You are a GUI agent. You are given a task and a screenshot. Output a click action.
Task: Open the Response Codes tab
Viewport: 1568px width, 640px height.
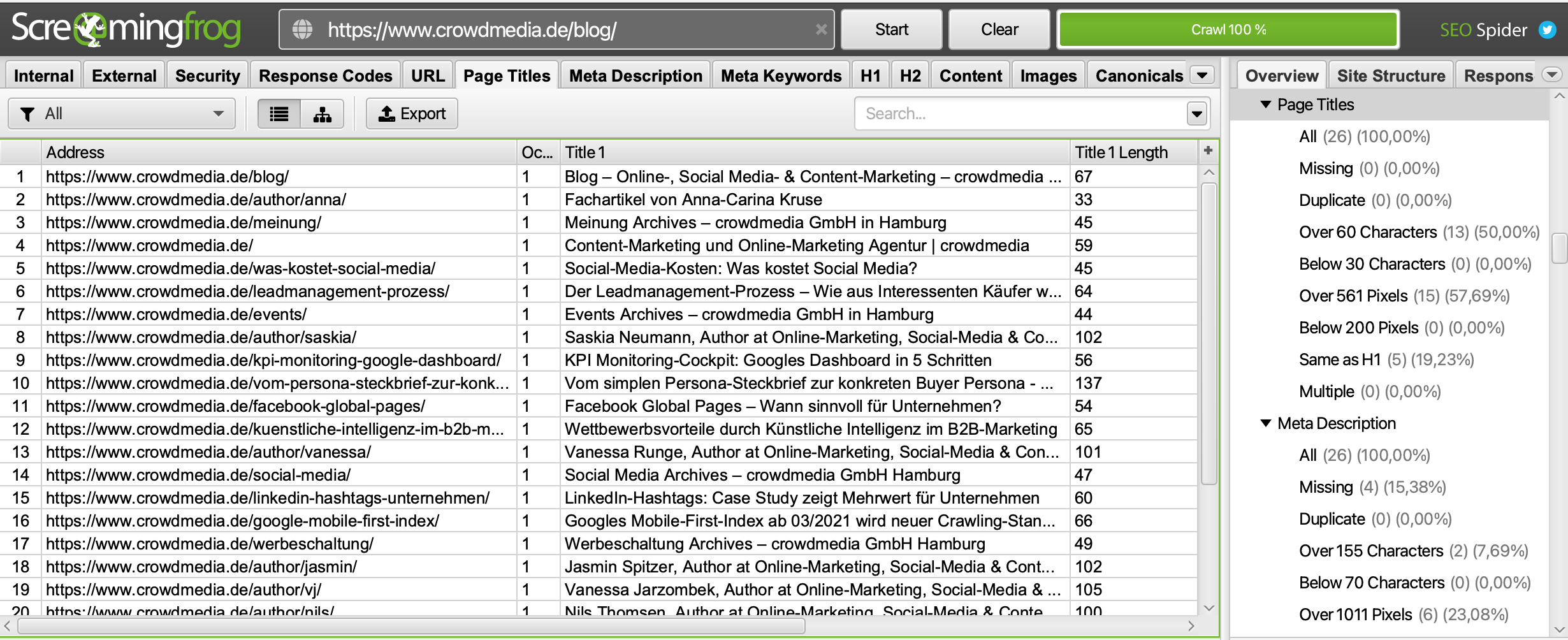click(x=325, y=76)
